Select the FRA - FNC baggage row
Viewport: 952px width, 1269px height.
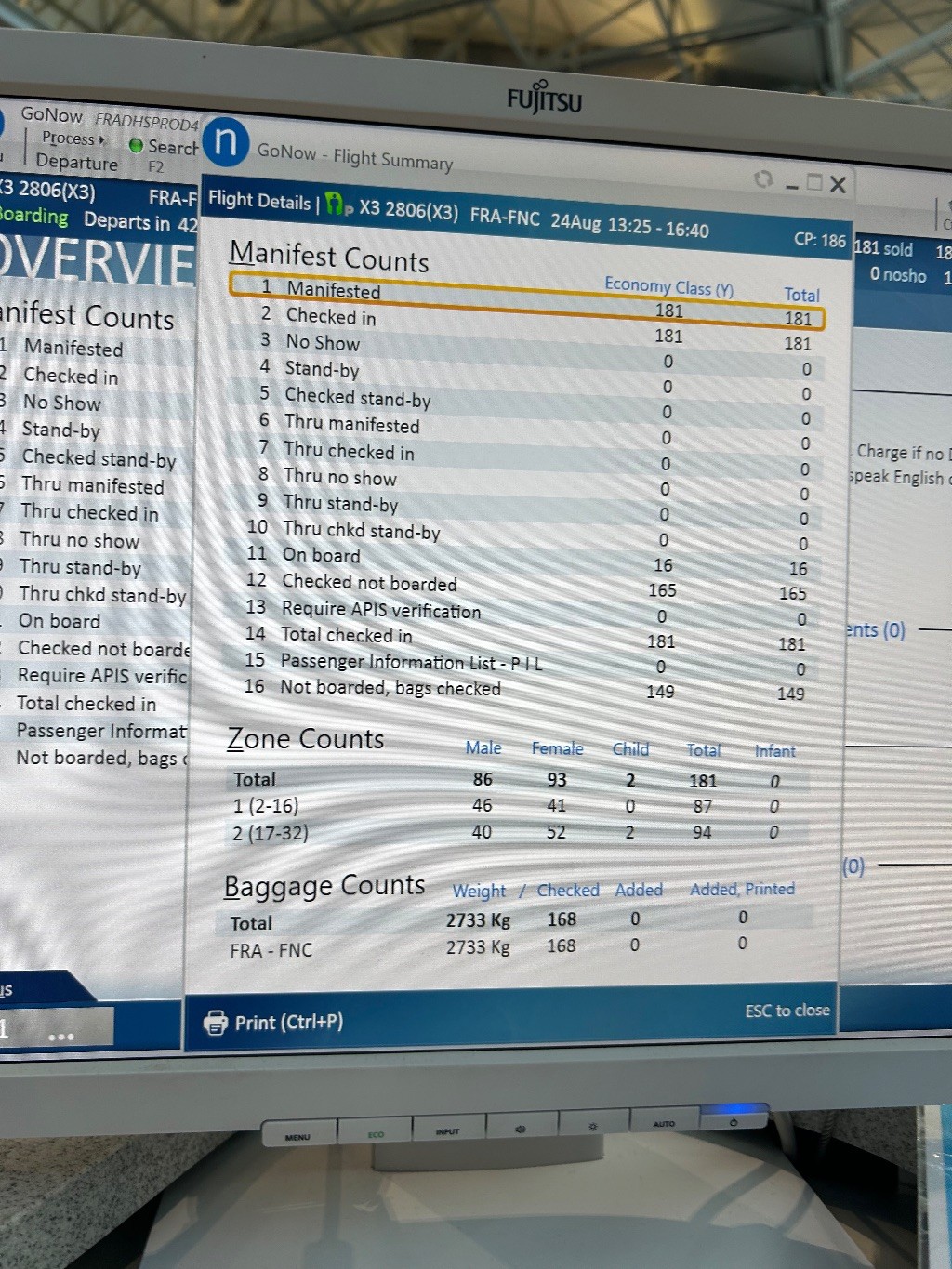pyautogui.click(x=271, y=950)
